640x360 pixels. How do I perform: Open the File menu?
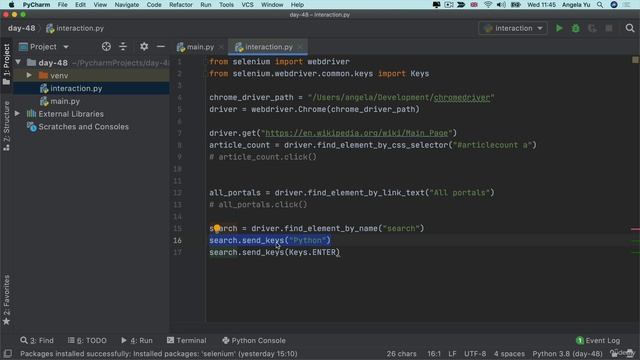coord(62,4)
